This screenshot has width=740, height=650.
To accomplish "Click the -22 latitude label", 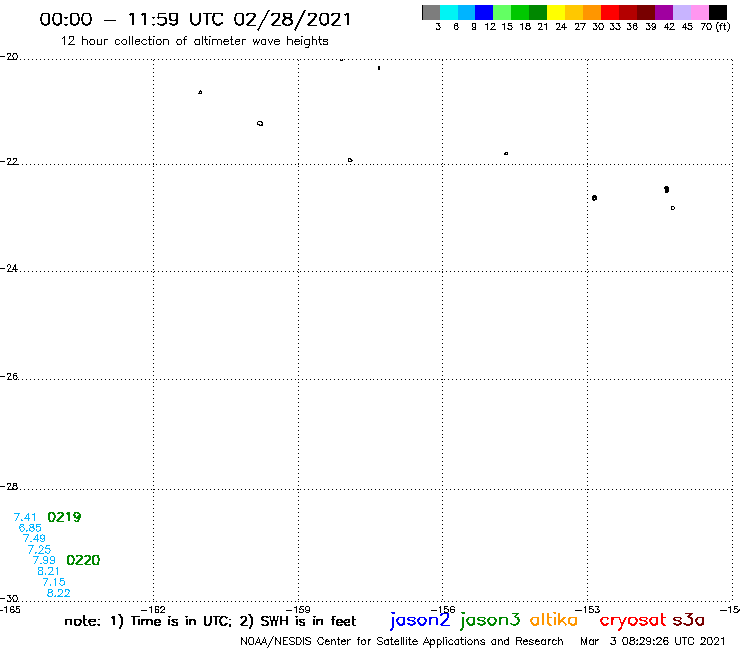I will (9, 161).
